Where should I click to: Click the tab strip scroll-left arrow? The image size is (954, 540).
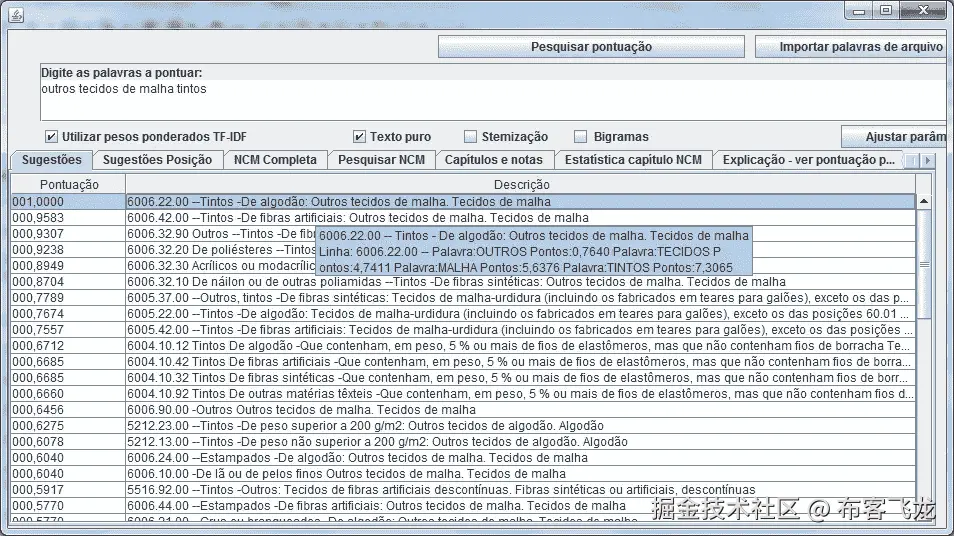tap(912, 161)
